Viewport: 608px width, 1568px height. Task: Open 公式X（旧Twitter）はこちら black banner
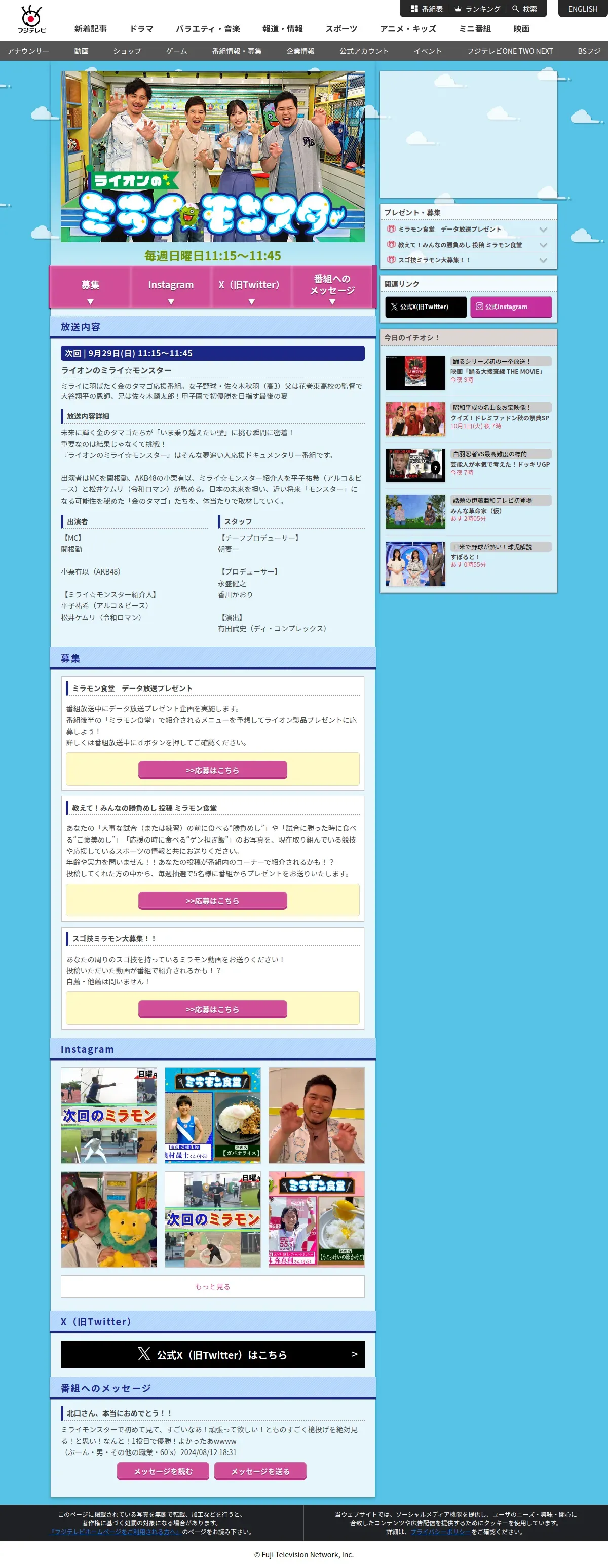tap(212, 1354)
